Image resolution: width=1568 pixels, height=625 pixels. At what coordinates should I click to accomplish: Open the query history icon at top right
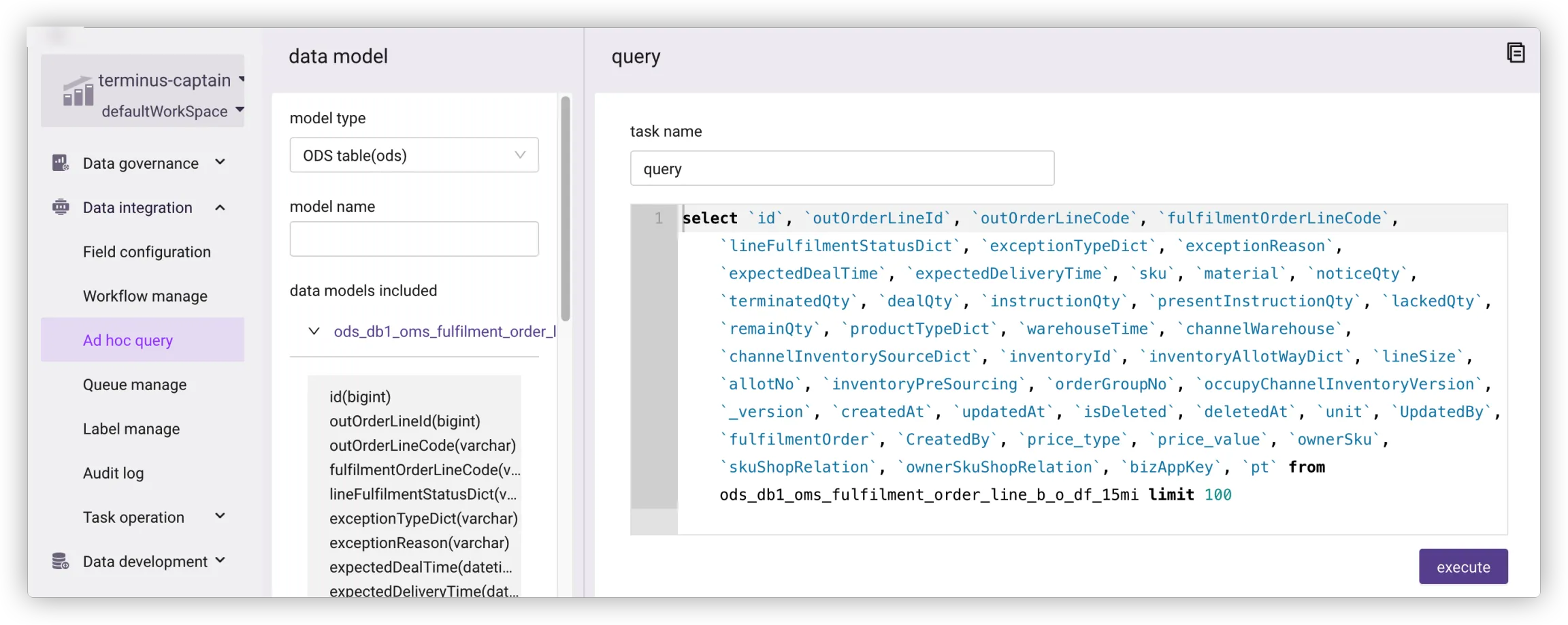pyautogui.click(x=1515, y=53)
